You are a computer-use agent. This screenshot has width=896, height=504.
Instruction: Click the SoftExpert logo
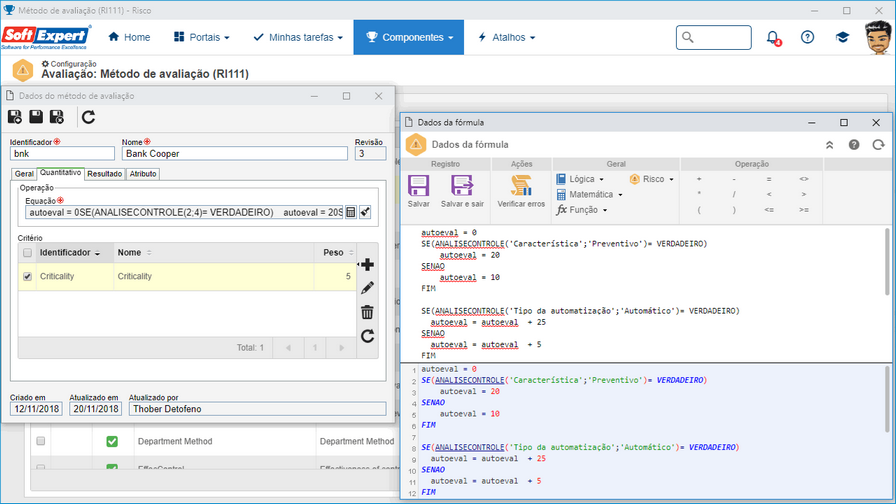[46, 37]
